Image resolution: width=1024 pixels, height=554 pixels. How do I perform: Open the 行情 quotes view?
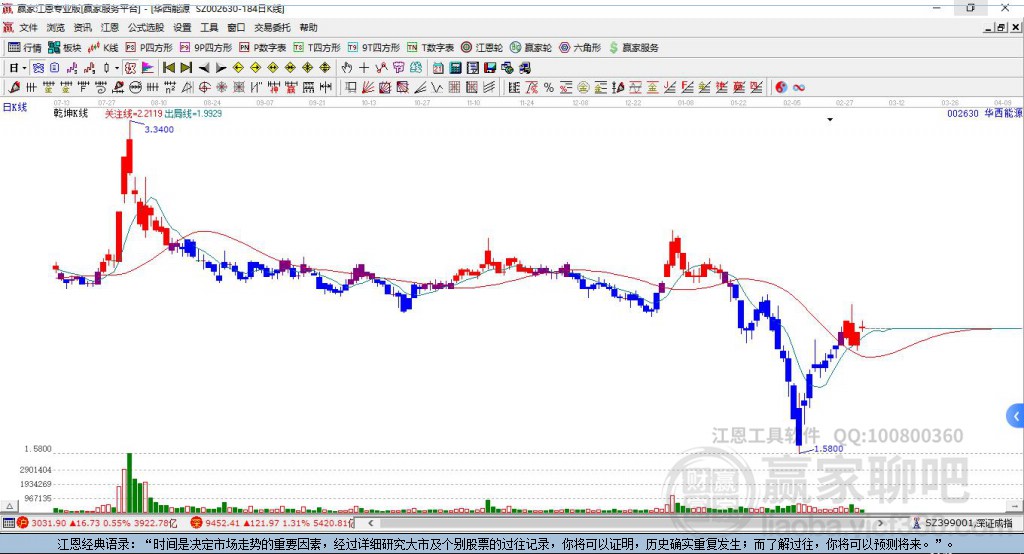[x=24, y=48]
